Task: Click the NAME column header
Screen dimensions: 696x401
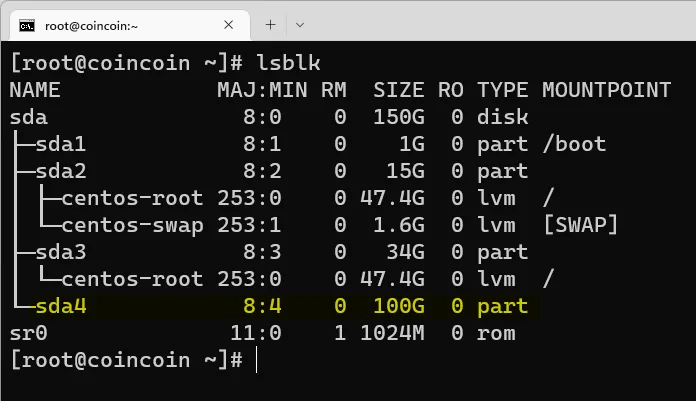Action: (x=35, y=90)
